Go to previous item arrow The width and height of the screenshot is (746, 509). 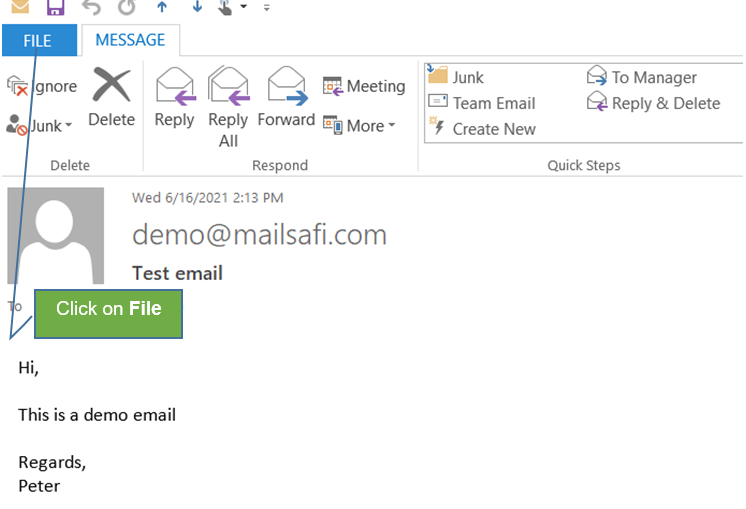click(162, 8)
